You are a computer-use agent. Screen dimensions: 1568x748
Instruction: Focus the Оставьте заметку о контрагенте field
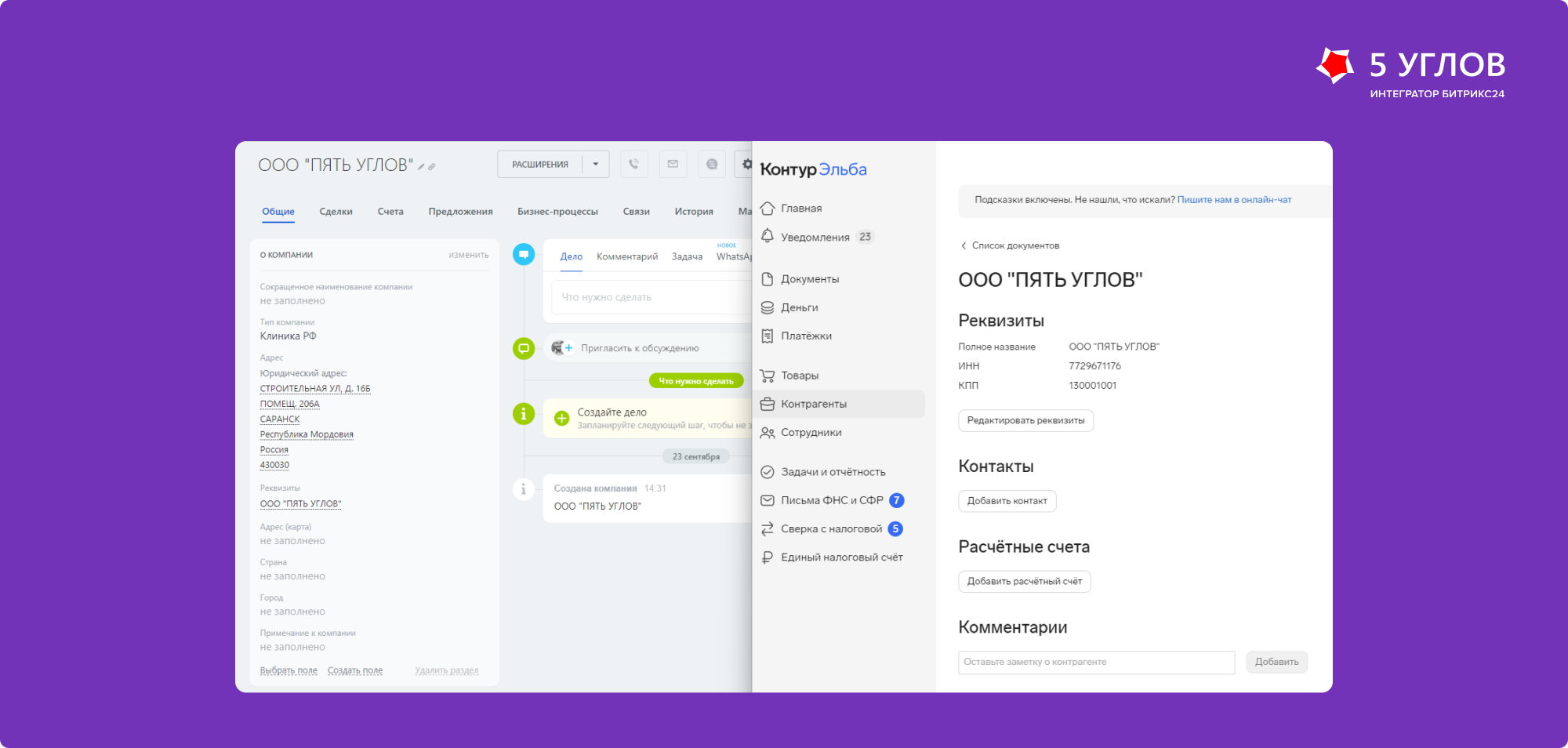pos(1096,663)
